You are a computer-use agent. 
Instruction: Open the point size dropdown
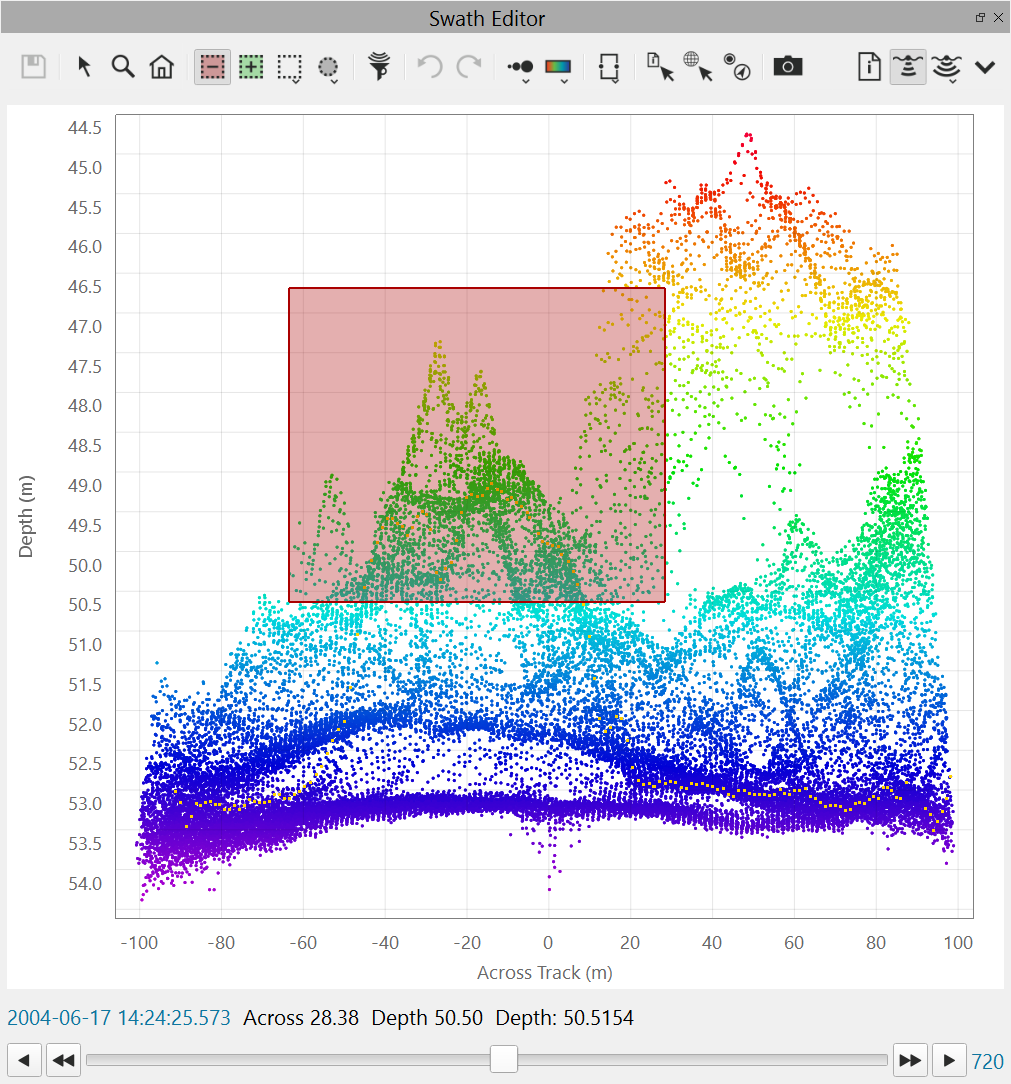pos(521,69)
